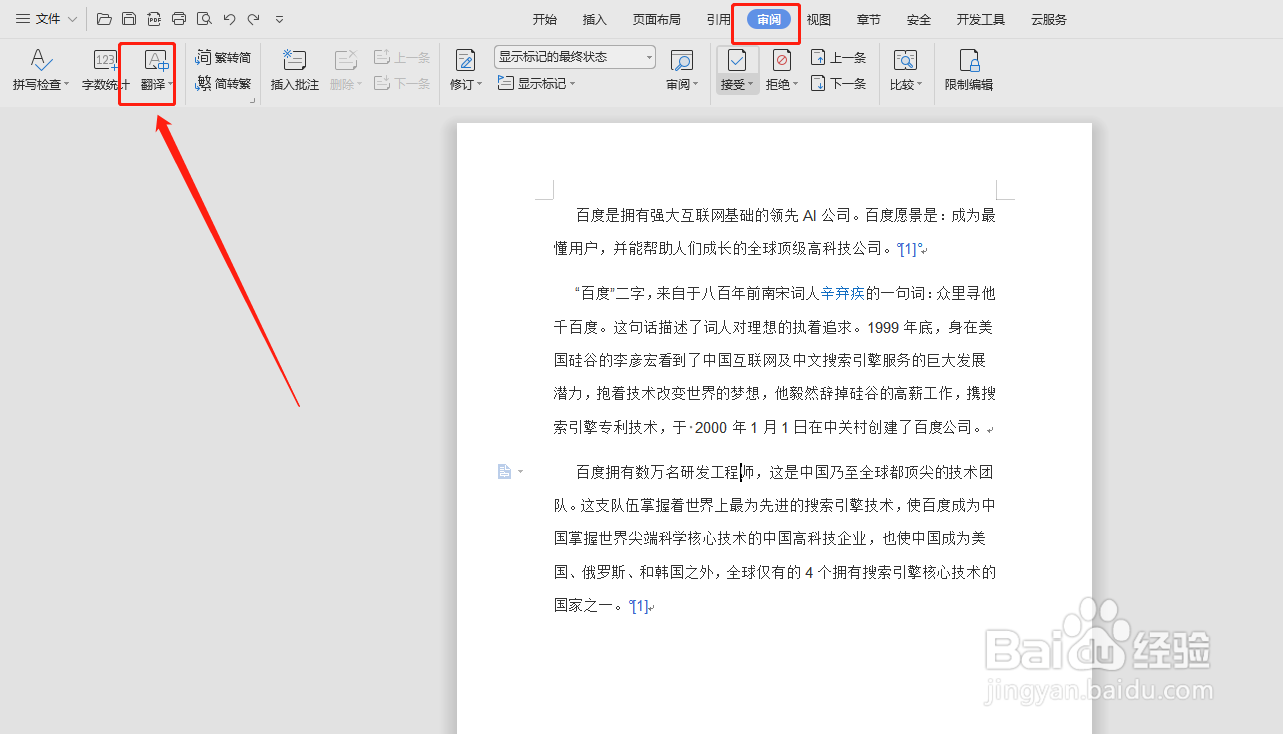Click the text 千百度 in second paragraph

pos(577,327)
